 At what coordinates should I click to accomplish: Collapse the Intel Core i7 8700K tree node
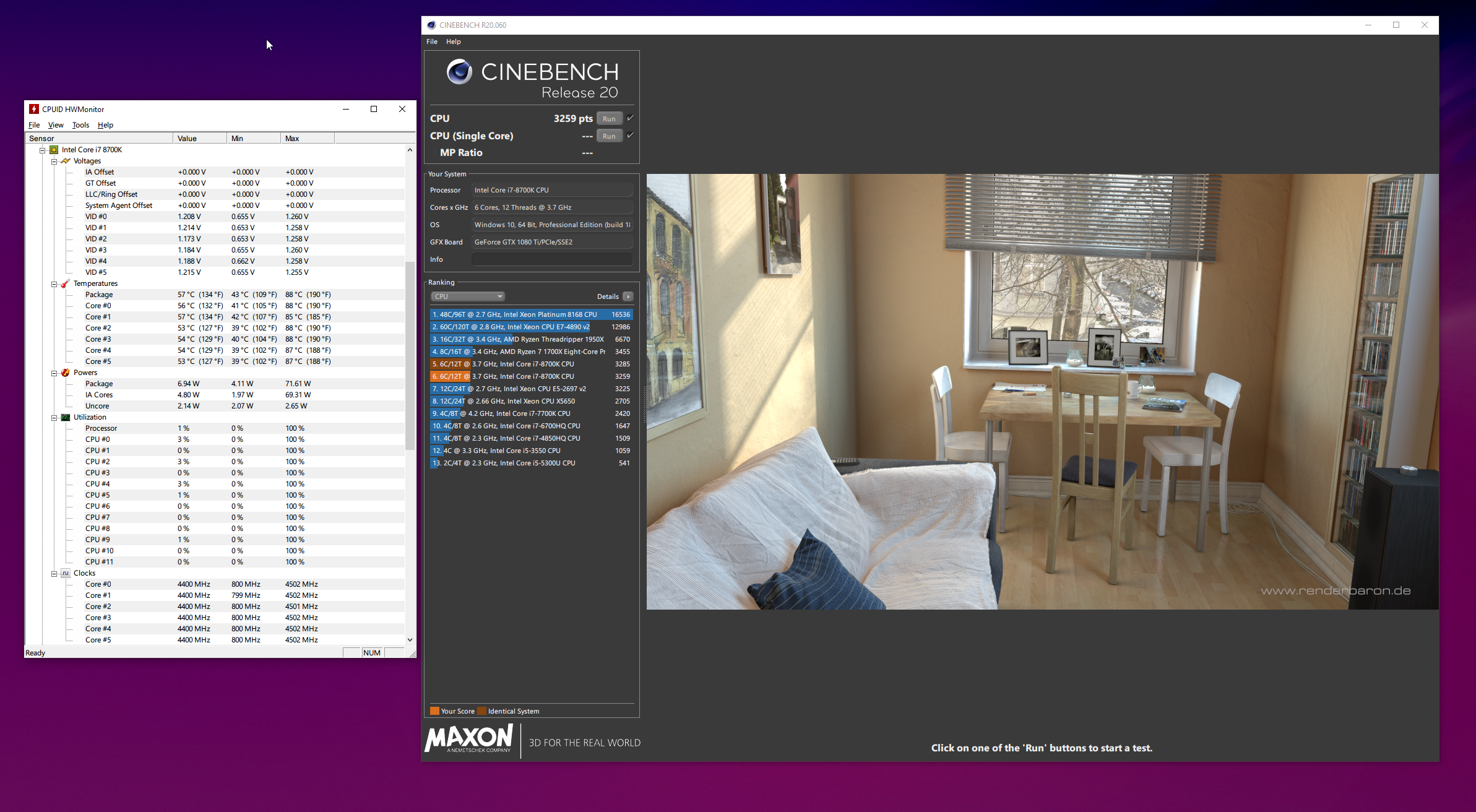[43, 150]
